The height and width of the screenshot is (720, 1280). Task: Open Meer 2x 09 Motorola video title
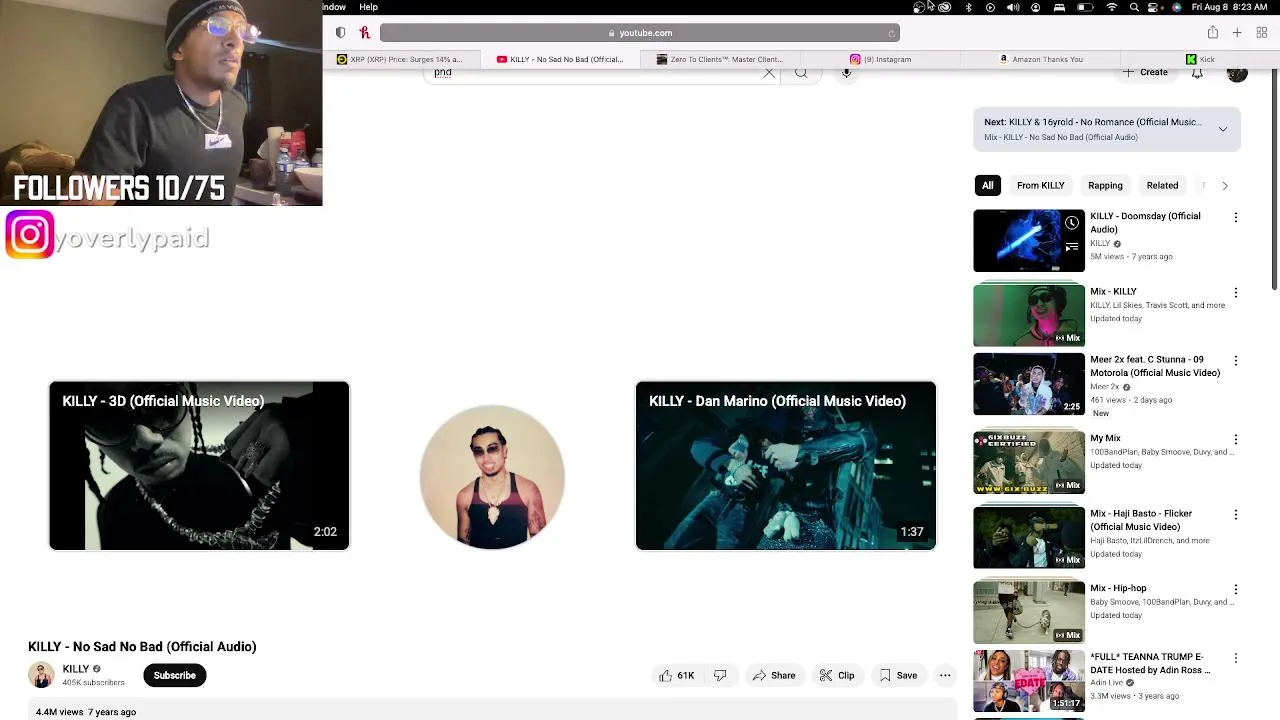[1155, 366]
